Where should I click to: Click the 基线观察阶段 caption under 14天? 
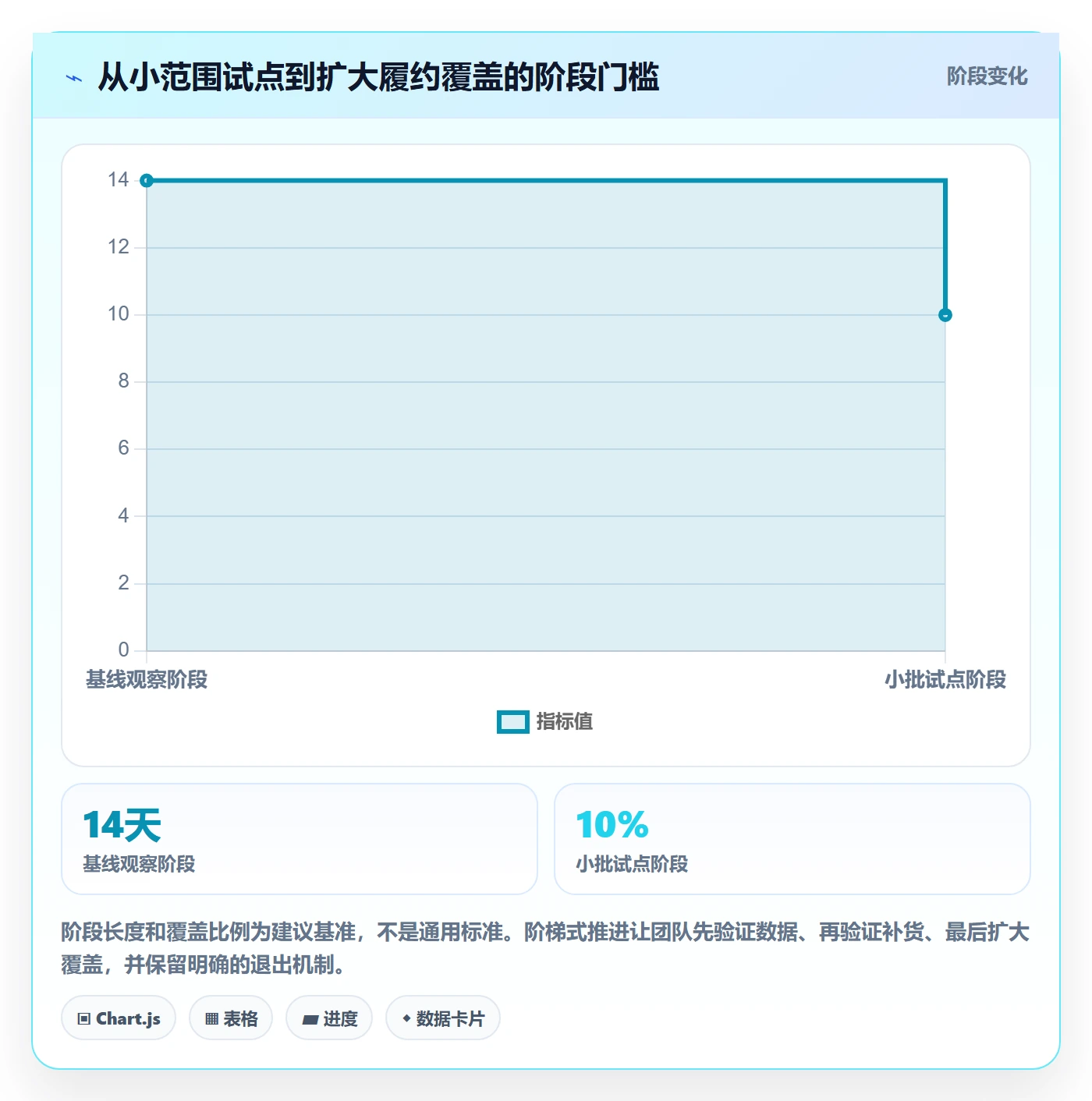(139, 864)
